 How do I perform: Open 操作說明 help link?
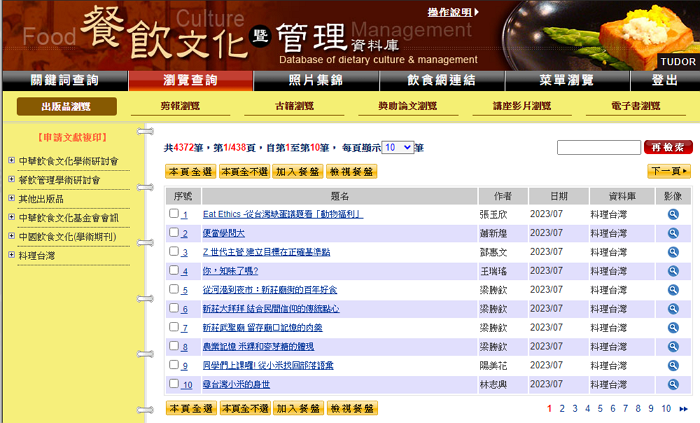tap(453, 12)
